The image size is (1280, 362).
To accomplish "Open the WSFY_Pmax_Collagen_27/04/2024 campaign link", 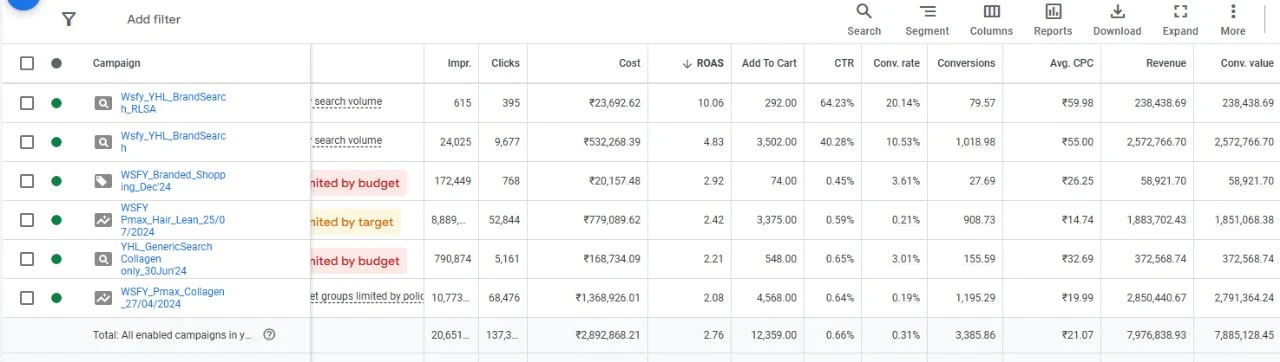I will (x=173, y=298).
